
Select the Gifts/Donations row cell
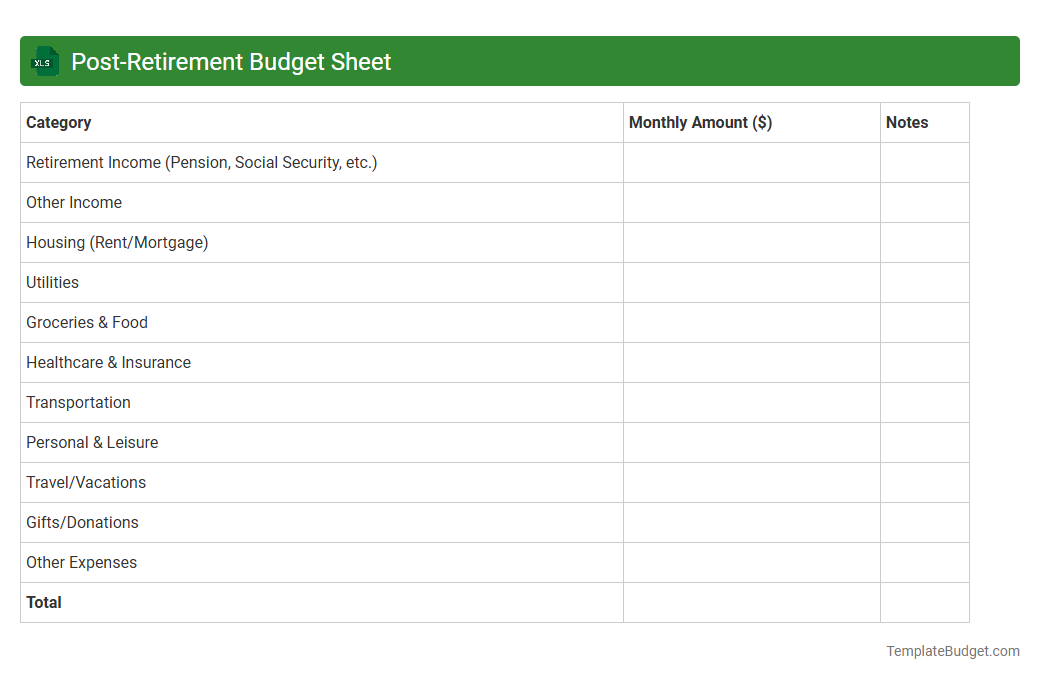tap(82, 522)
